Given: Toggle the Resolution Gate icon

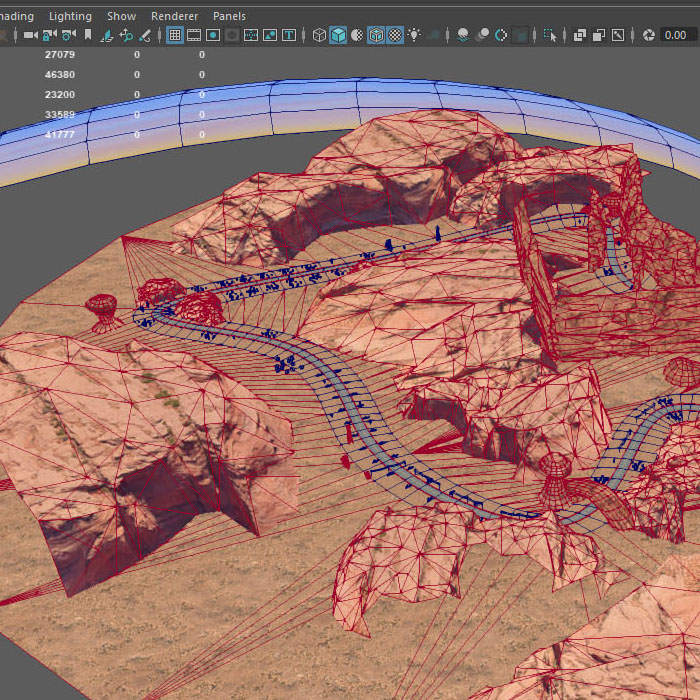Looking at the screenshot, I should tap(213, 35).
